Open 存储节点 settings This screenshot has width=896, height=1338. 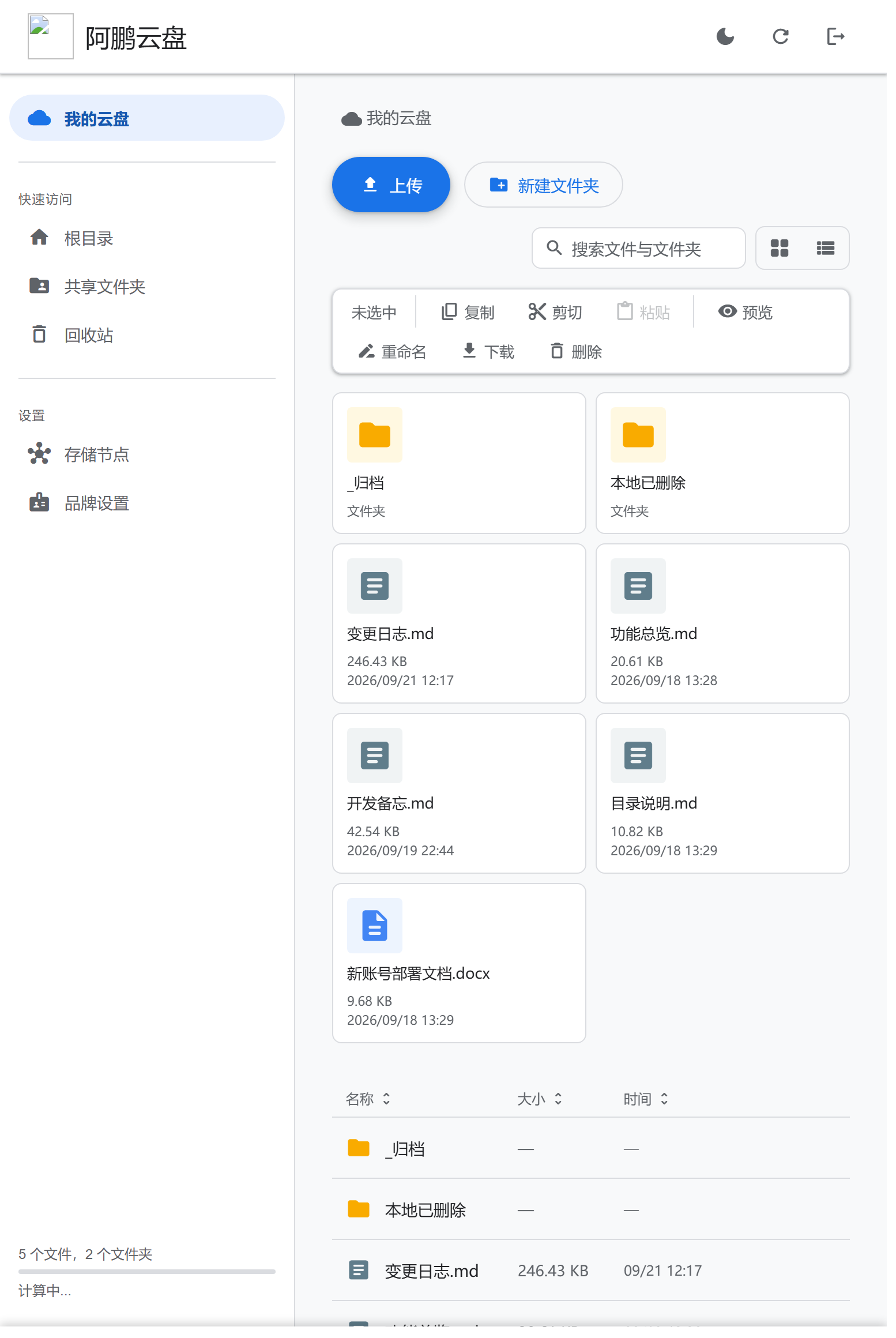coord(147,454)
